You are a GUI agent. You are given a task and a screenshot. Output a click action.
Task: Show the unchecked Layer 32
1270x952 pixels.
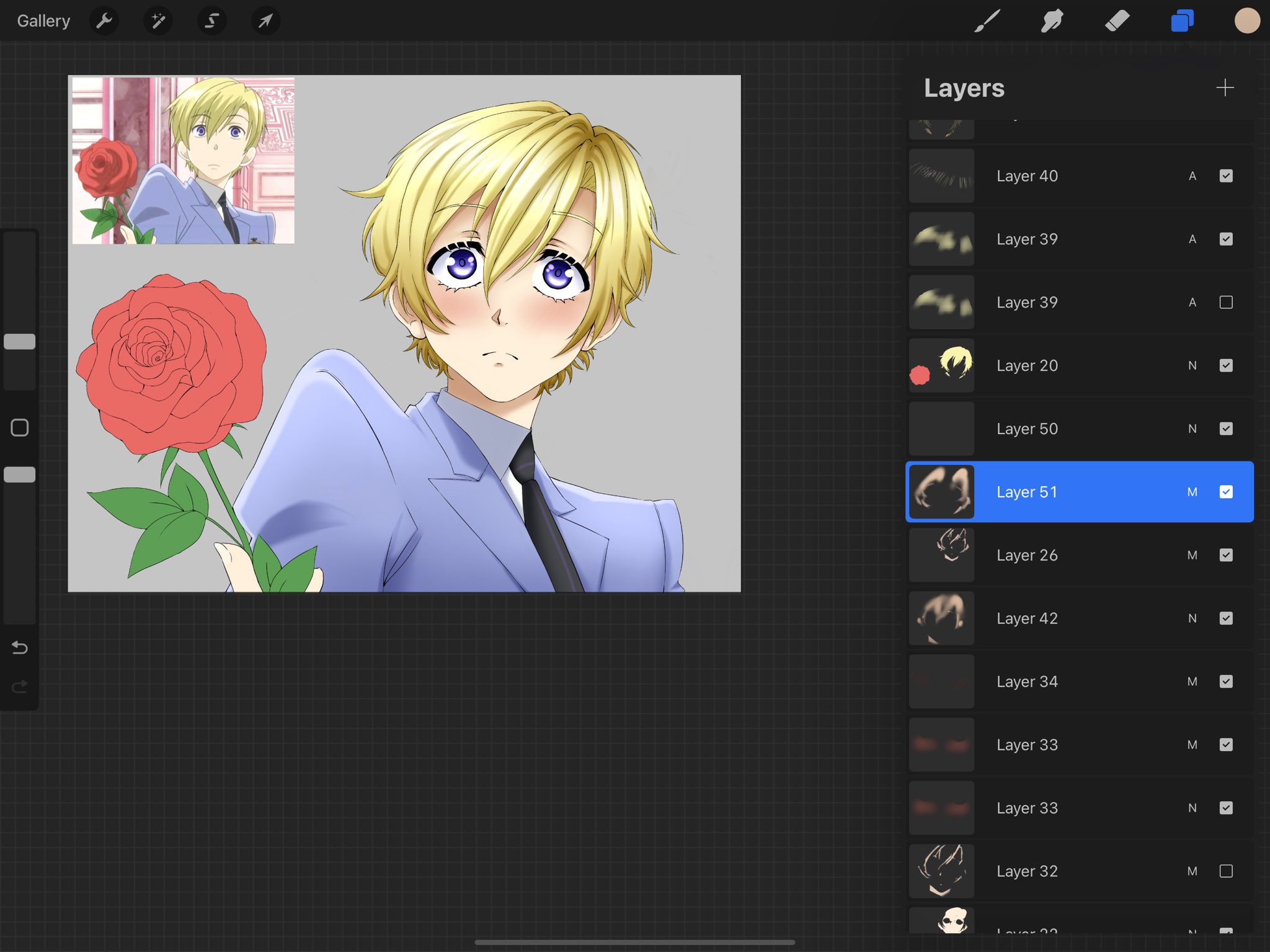tap(1225, 871)
